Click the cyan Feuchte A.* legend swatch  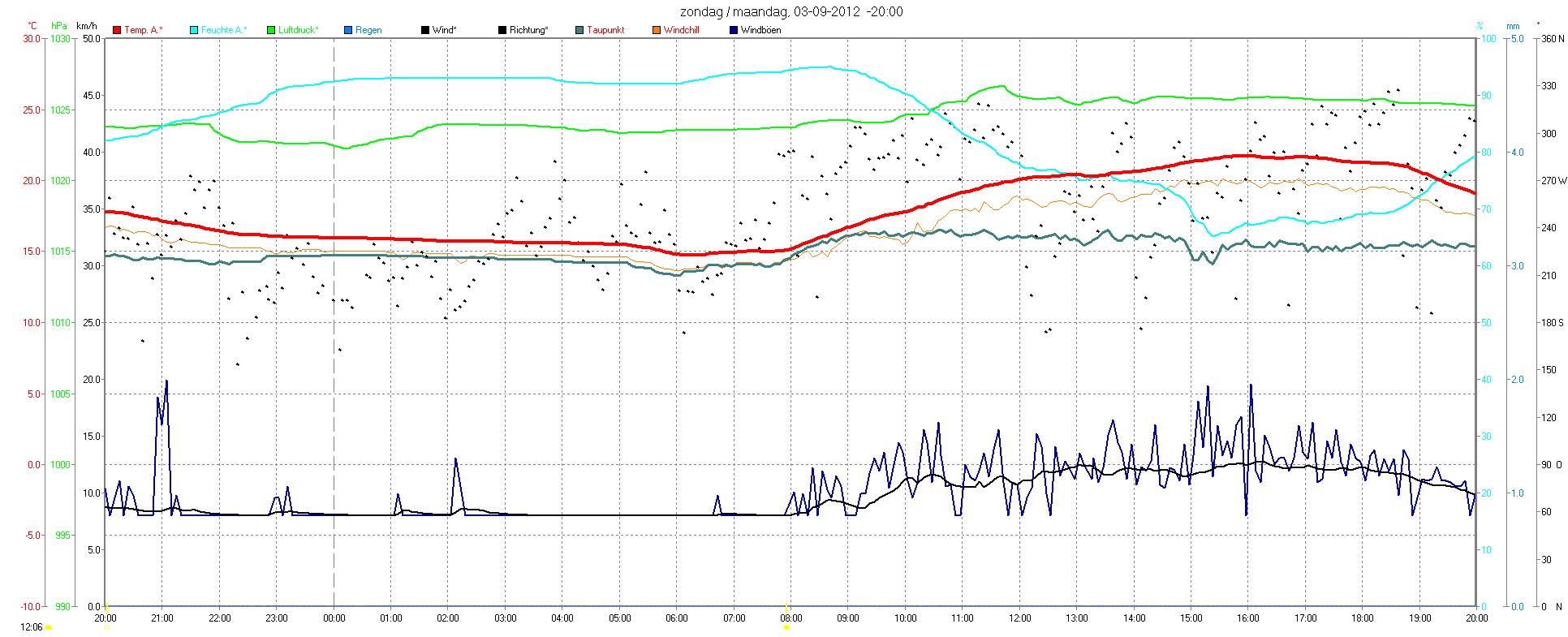(x=194, y=30)
